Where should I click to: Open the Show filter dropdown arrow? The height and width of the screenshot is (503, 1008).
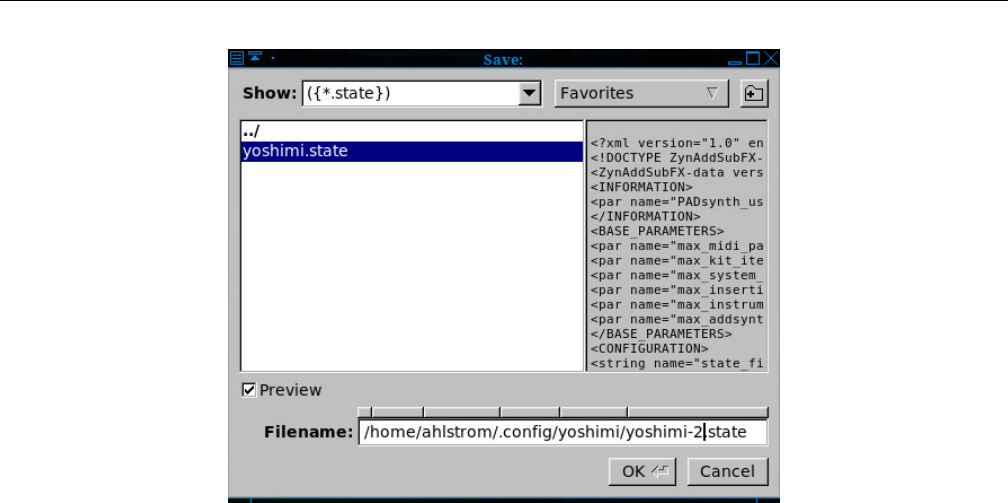click(x=529, y=94)
